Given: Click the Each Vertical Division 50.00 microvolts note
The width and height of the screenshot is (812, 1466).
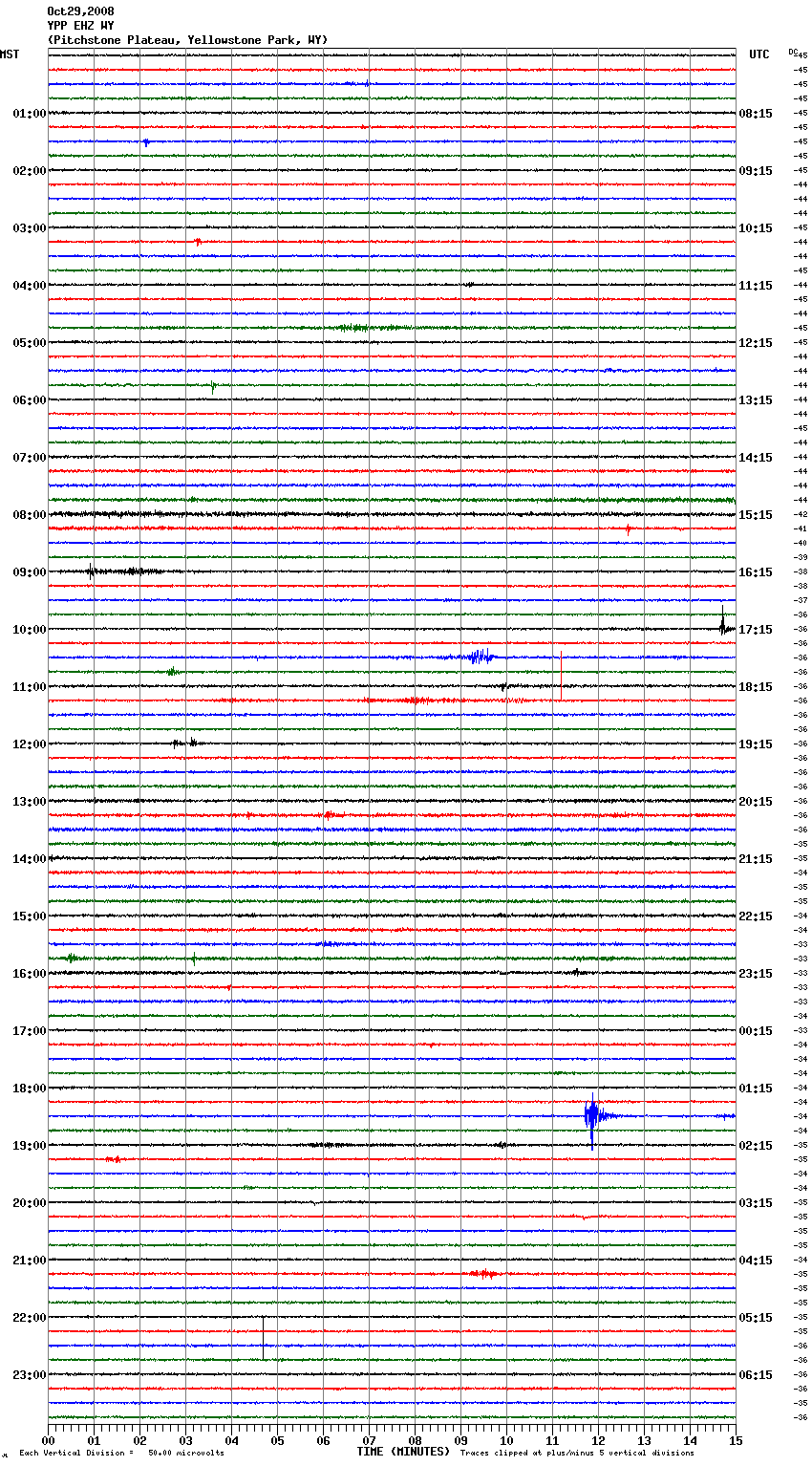Looking at the screenshot, I should [121, 1454].
